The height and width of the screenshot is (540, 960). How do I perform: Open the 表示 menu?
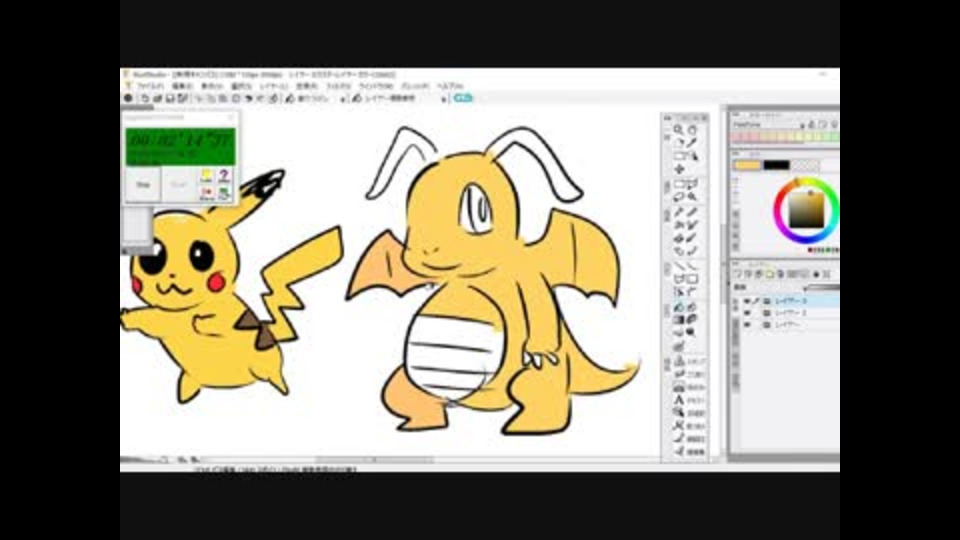(x=212, y=86)
